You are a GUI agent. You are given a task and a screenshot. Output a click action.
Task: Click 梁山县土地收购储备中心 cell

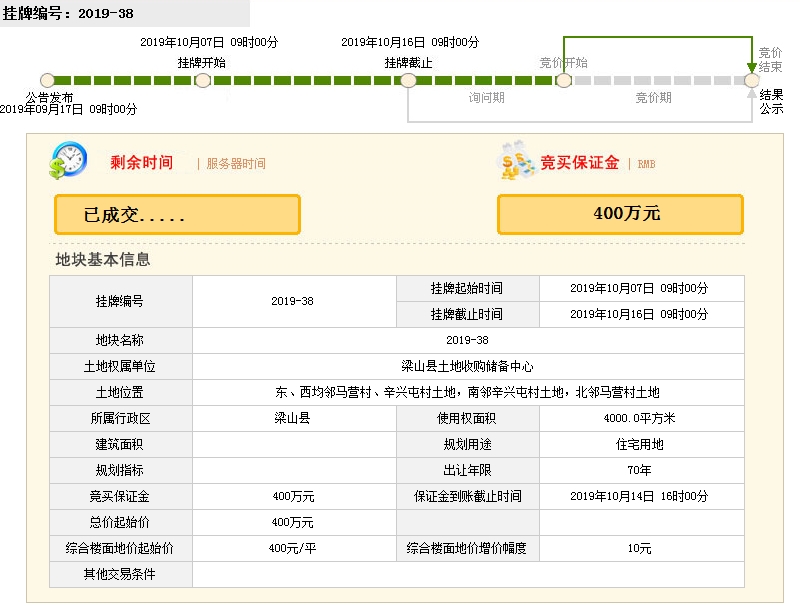468,366
